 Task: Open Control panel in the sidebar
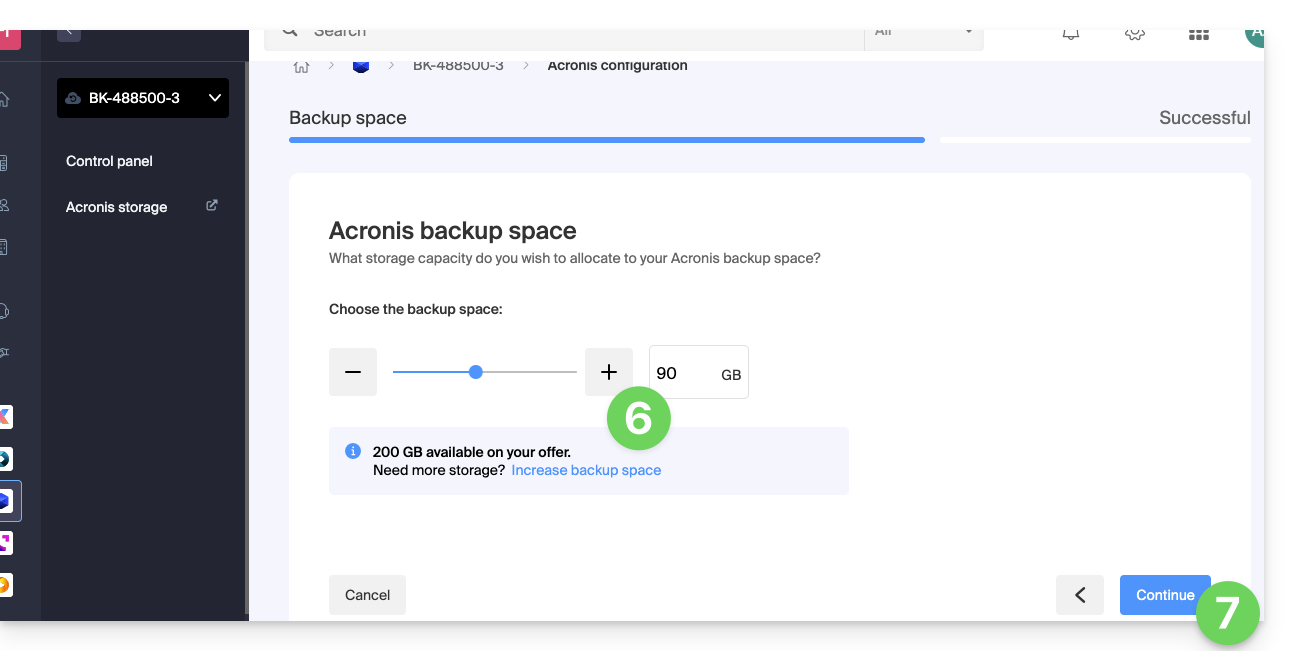pos(109,161)
